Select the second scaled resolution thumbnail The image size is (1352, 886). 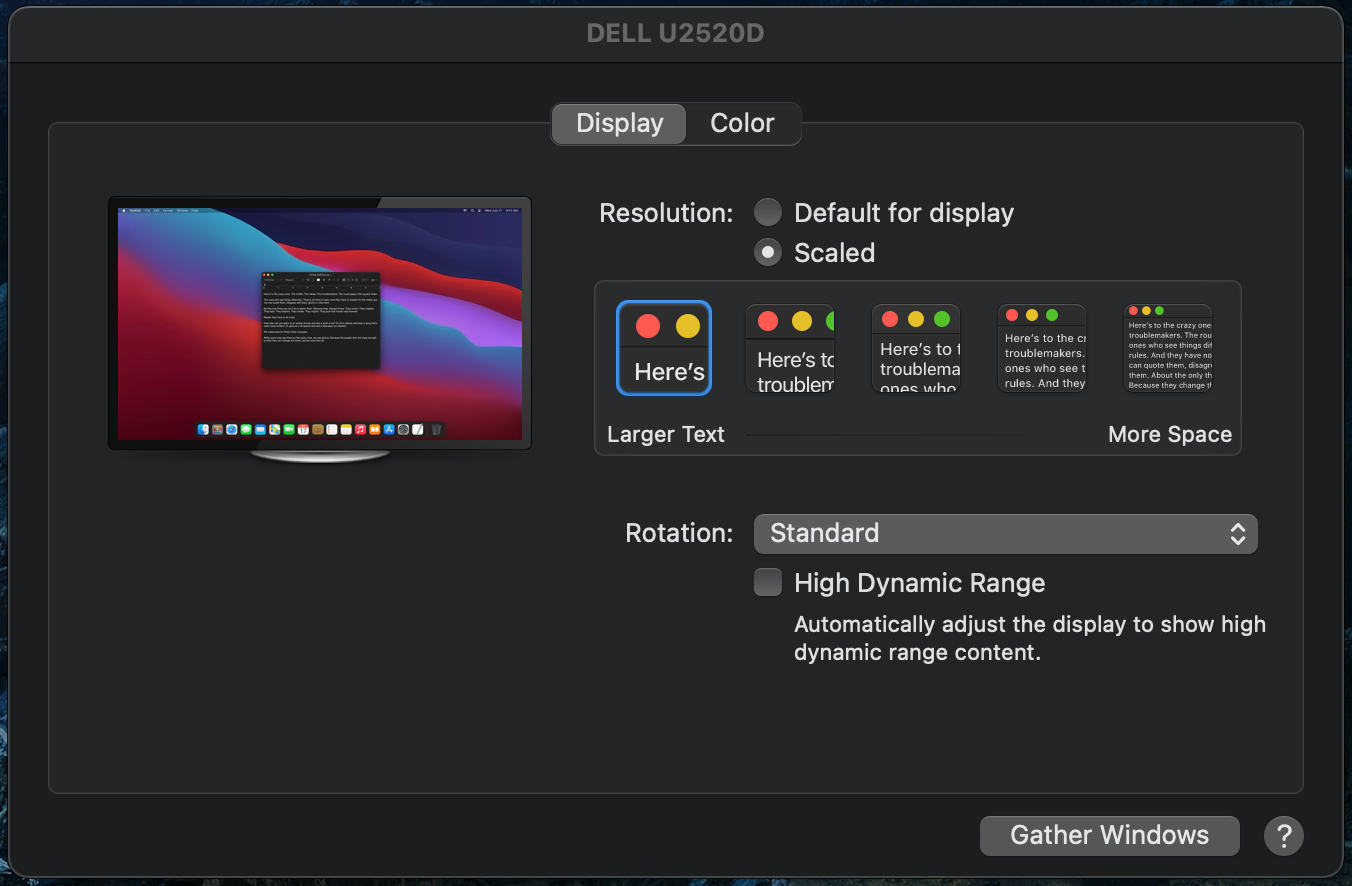[x=790, y=348]
